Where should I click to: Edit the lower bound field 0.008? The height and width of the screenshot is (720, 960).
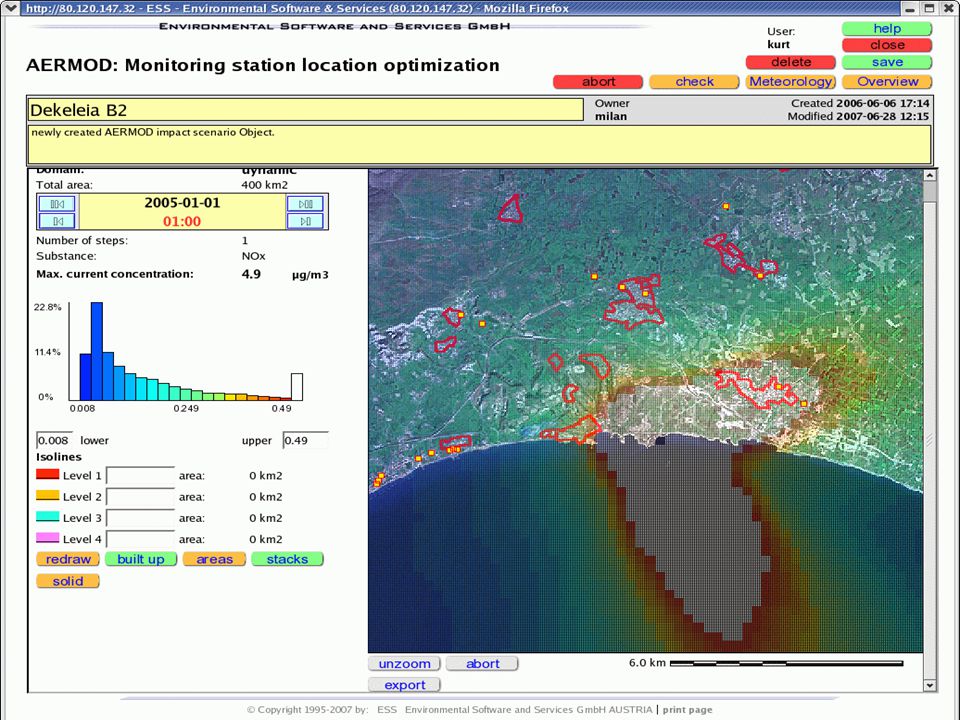(54, 440)
